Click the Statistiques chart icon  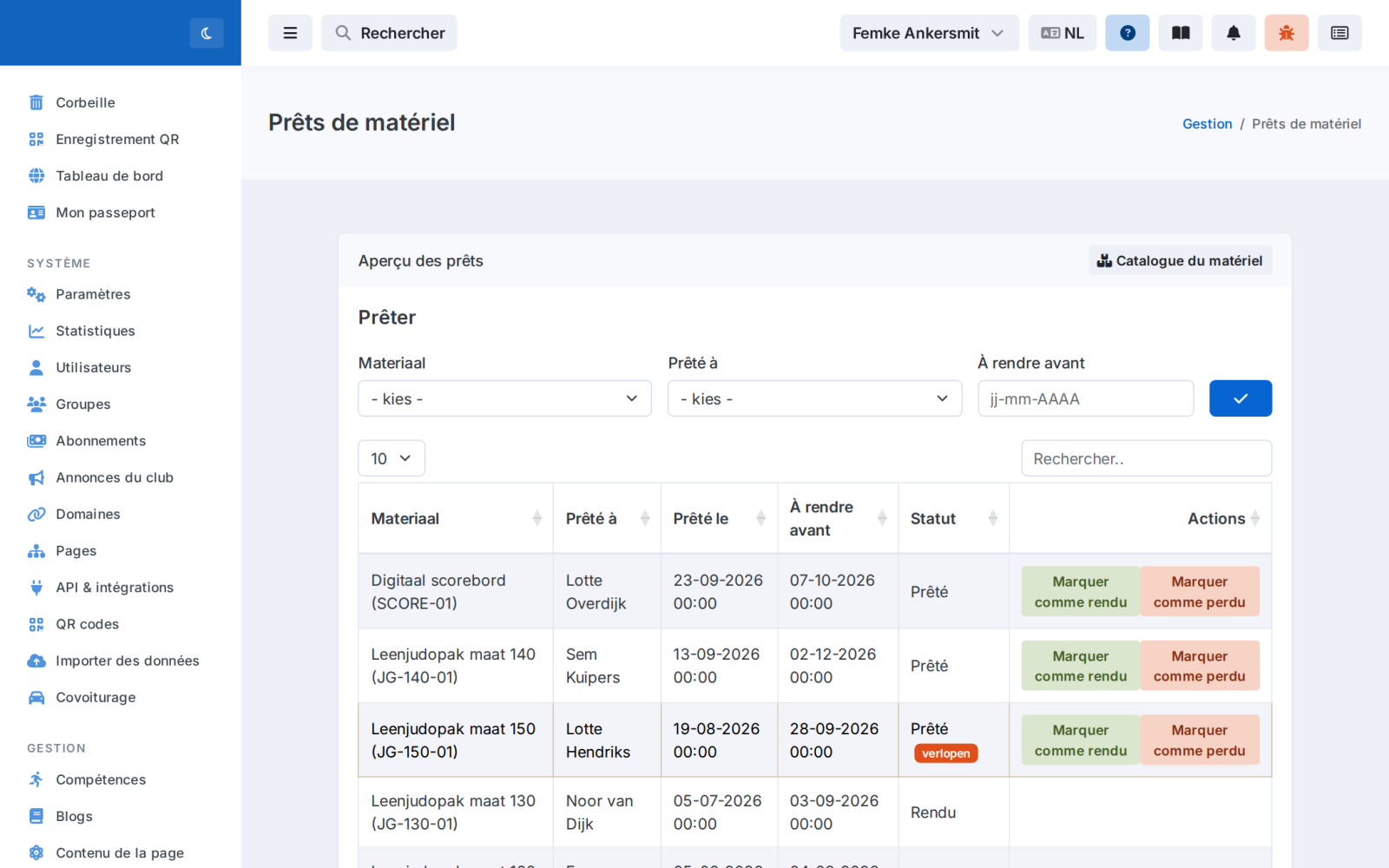(x=36, y=331)
